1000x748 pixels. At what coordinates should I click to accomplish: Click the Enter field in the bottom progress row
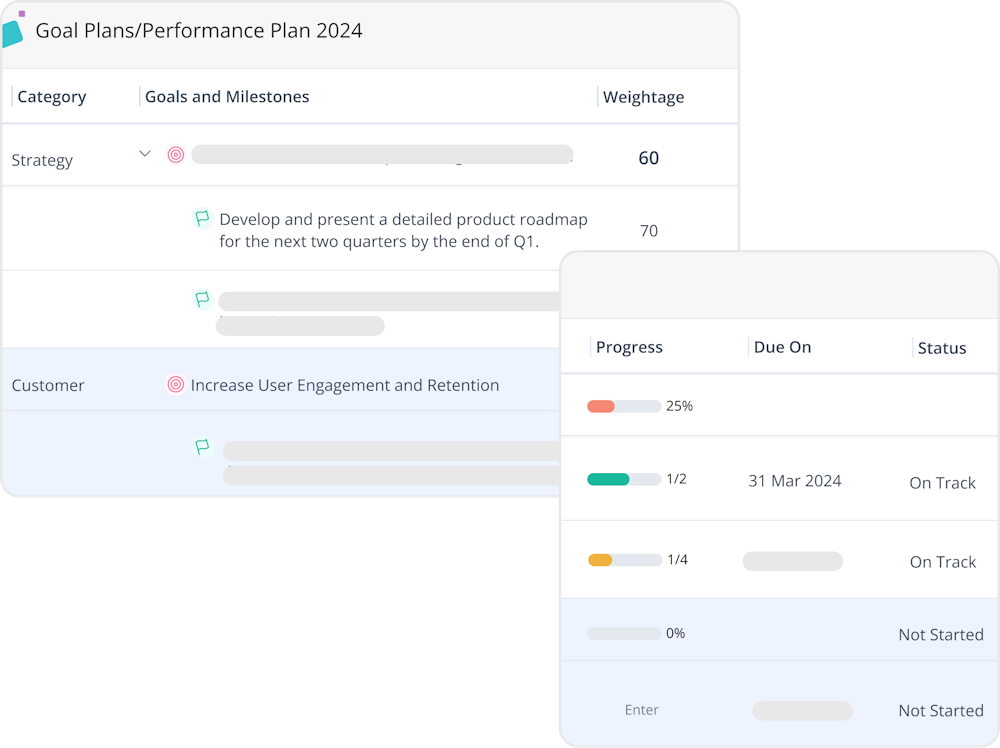pyautogui.click(x=641, y=710)
